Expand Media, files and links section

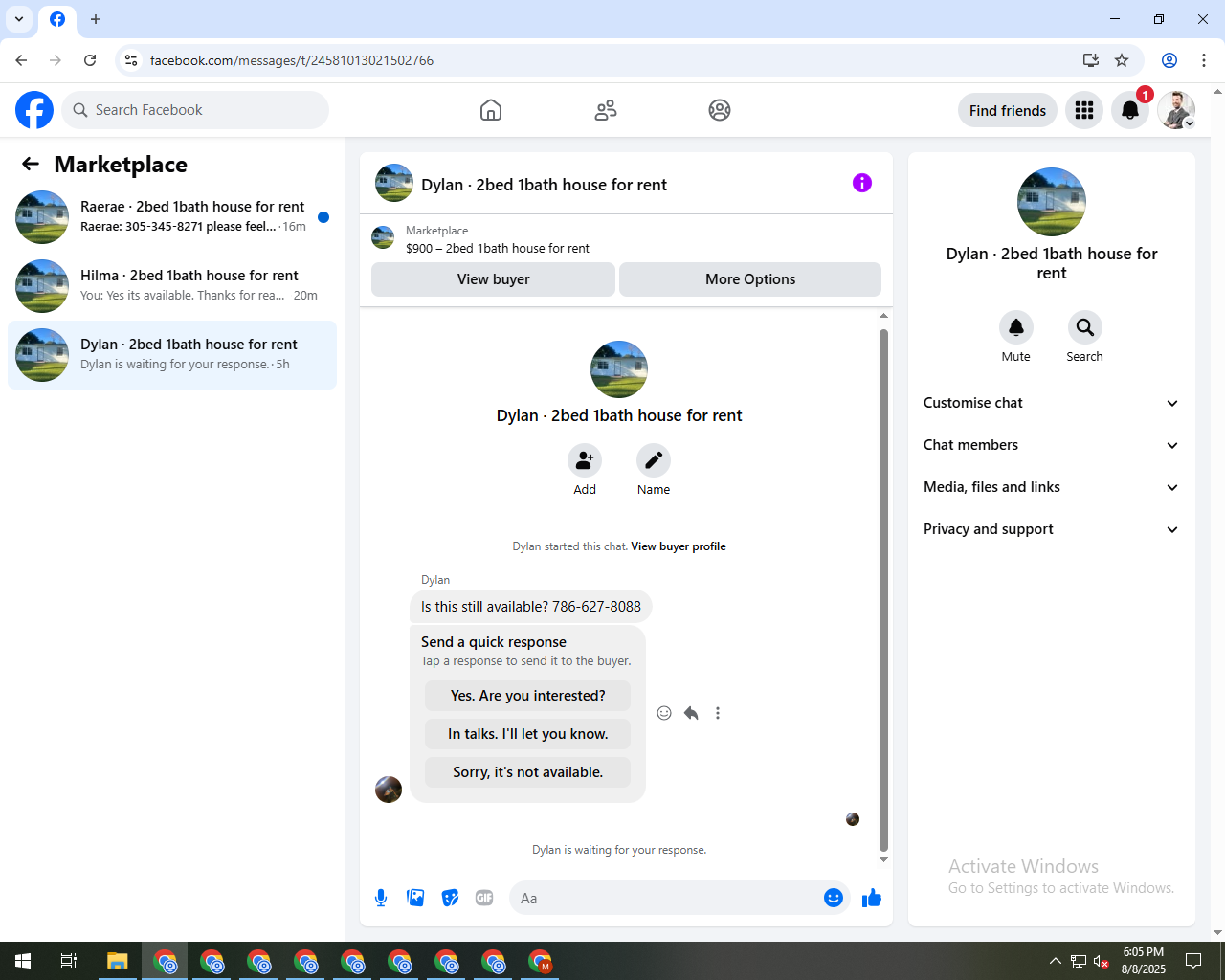pyautogui.click(x=1052, y=487)
